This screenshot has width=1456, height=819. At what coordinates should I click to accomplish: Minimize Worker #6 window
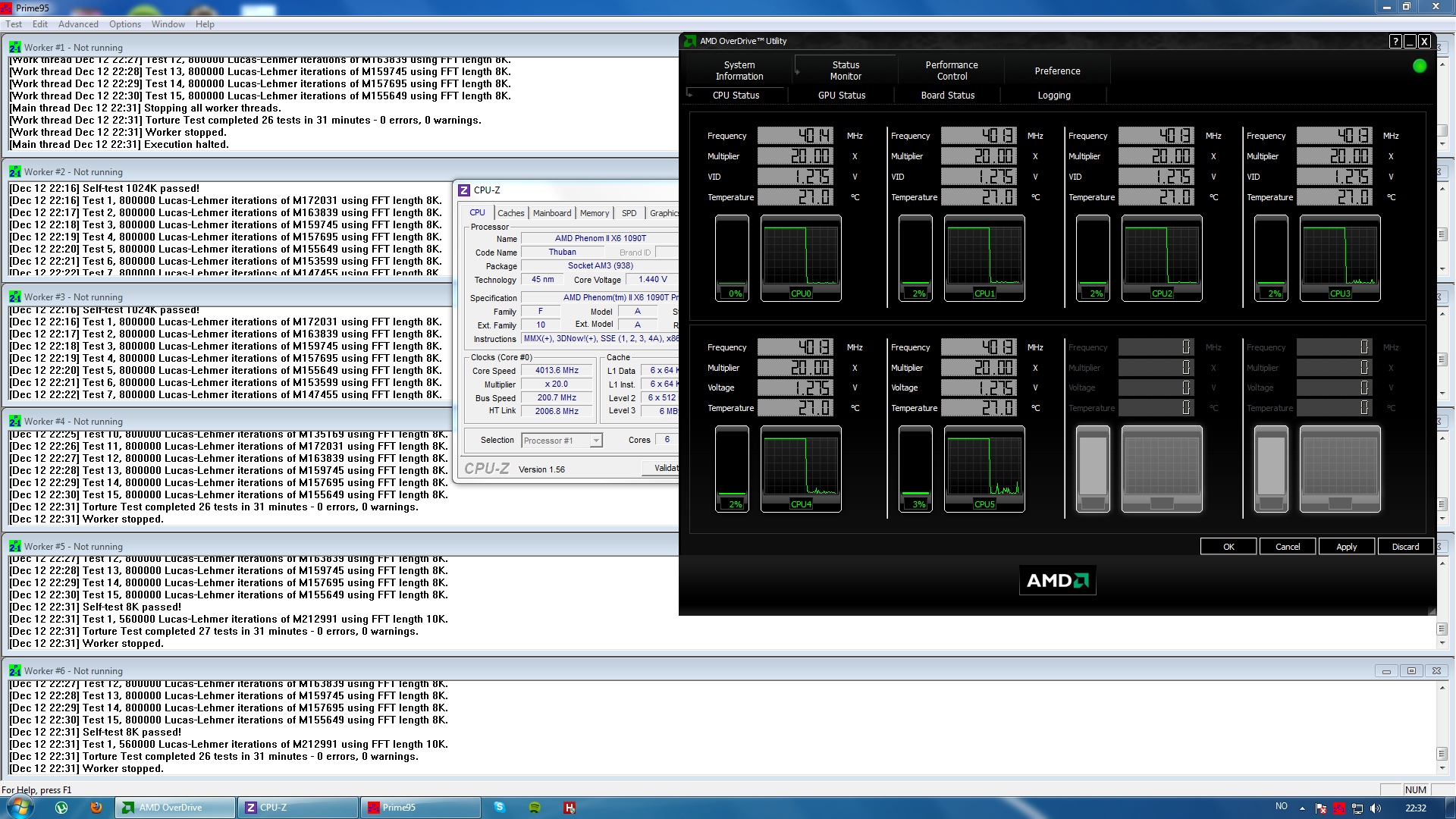coord(1386,671)
